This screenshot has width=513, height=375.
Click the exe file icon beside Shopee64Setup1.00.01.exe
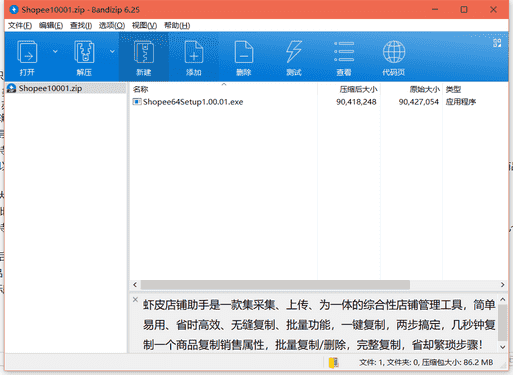click(137, 102)
